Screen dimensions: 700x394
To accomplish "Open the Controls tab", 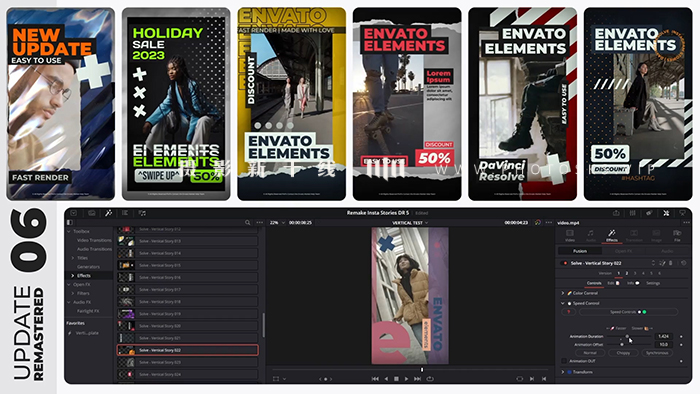I will [594, 283].
